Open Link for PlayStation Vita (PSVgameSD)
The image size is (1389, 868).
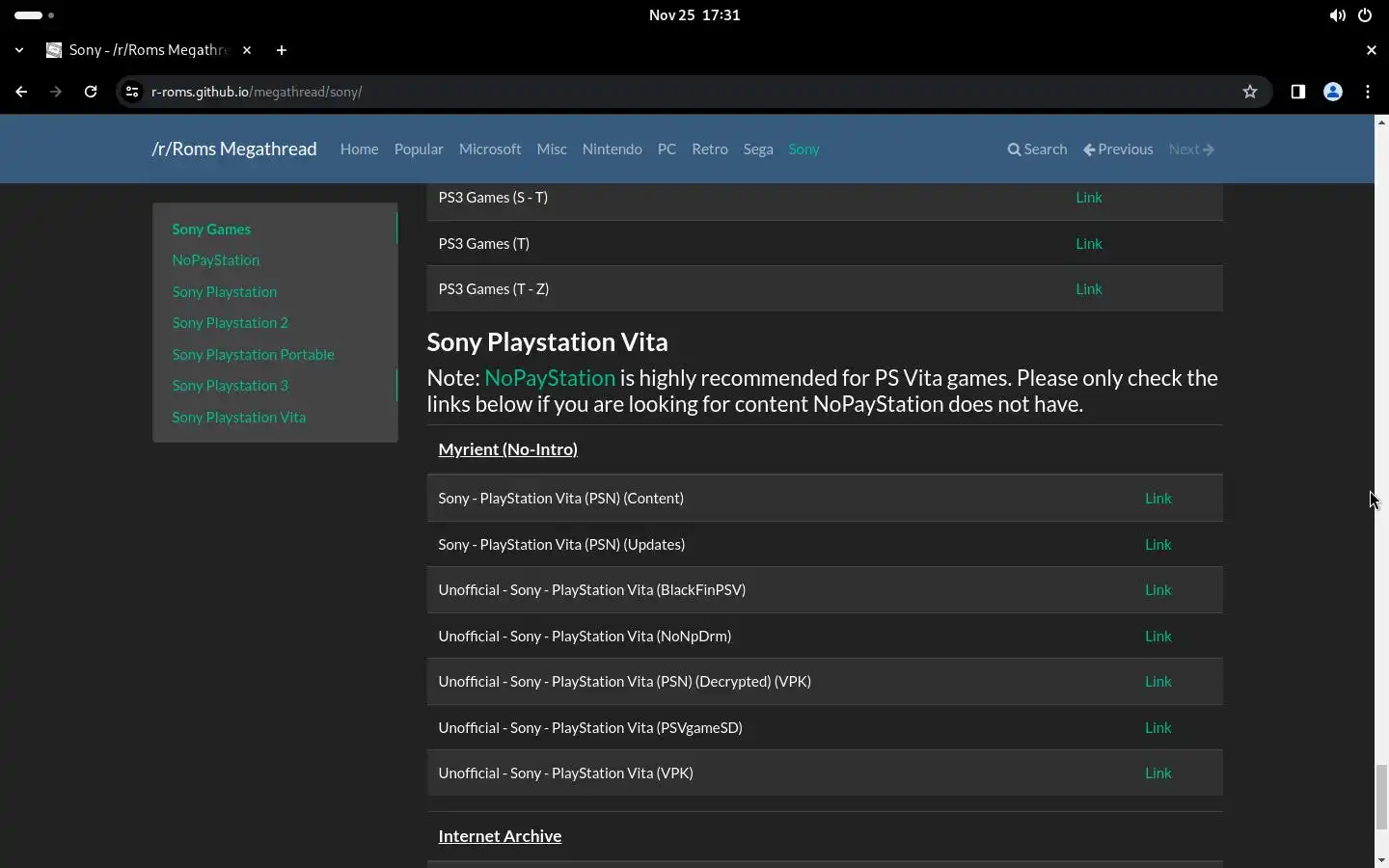pyautogui.click(x=1157, y=727)
